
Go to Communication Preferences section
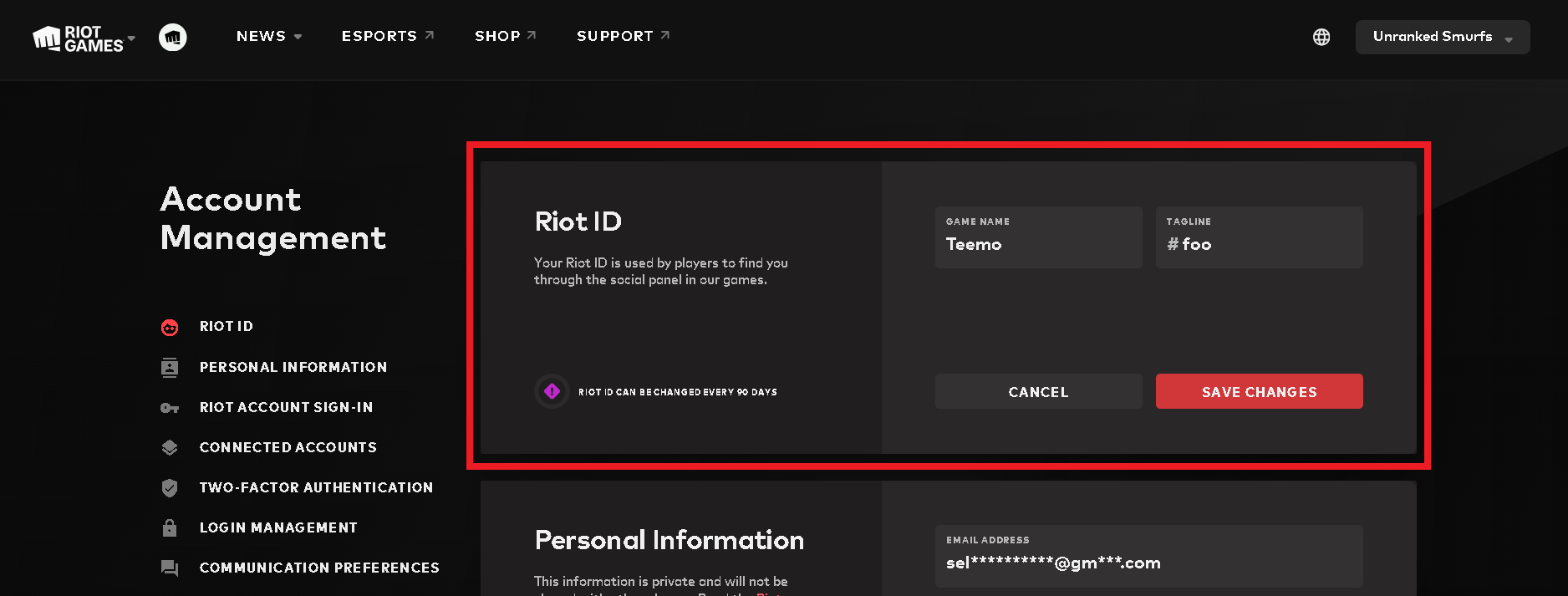(319, 568)
